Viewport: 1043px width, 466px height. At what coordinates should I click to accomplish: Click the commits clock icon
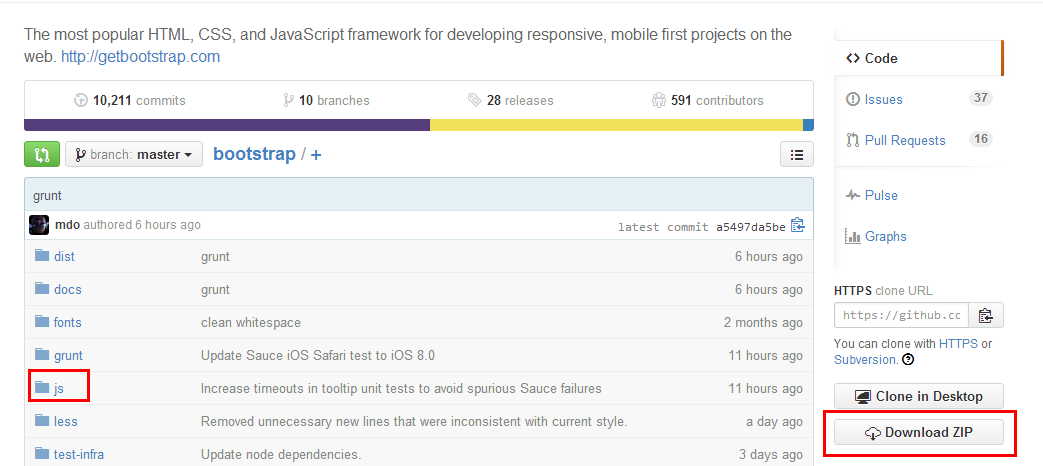click(x=81, y=100)
